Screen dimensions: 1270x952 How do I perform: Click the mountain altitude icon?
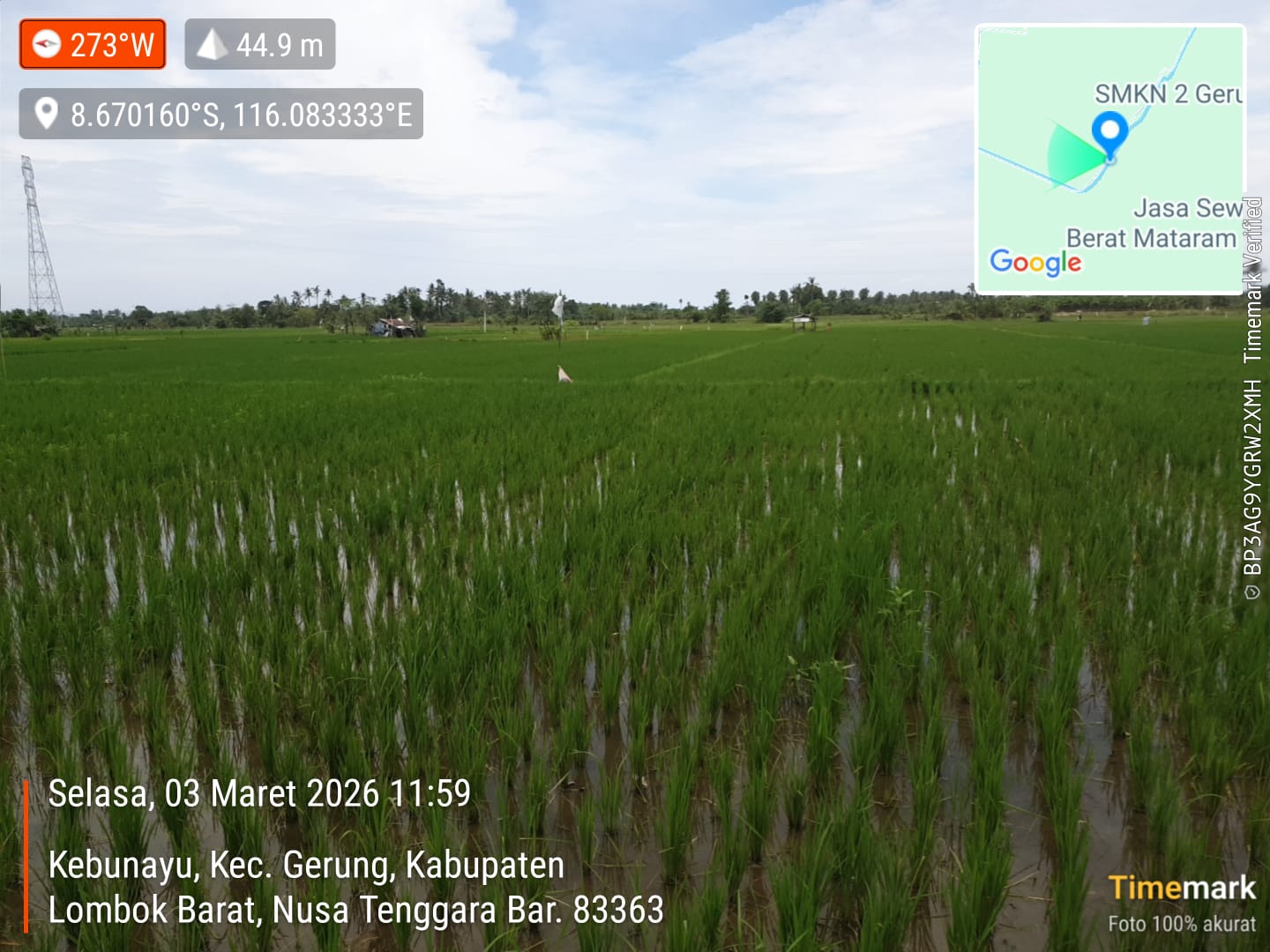point(212,44)
